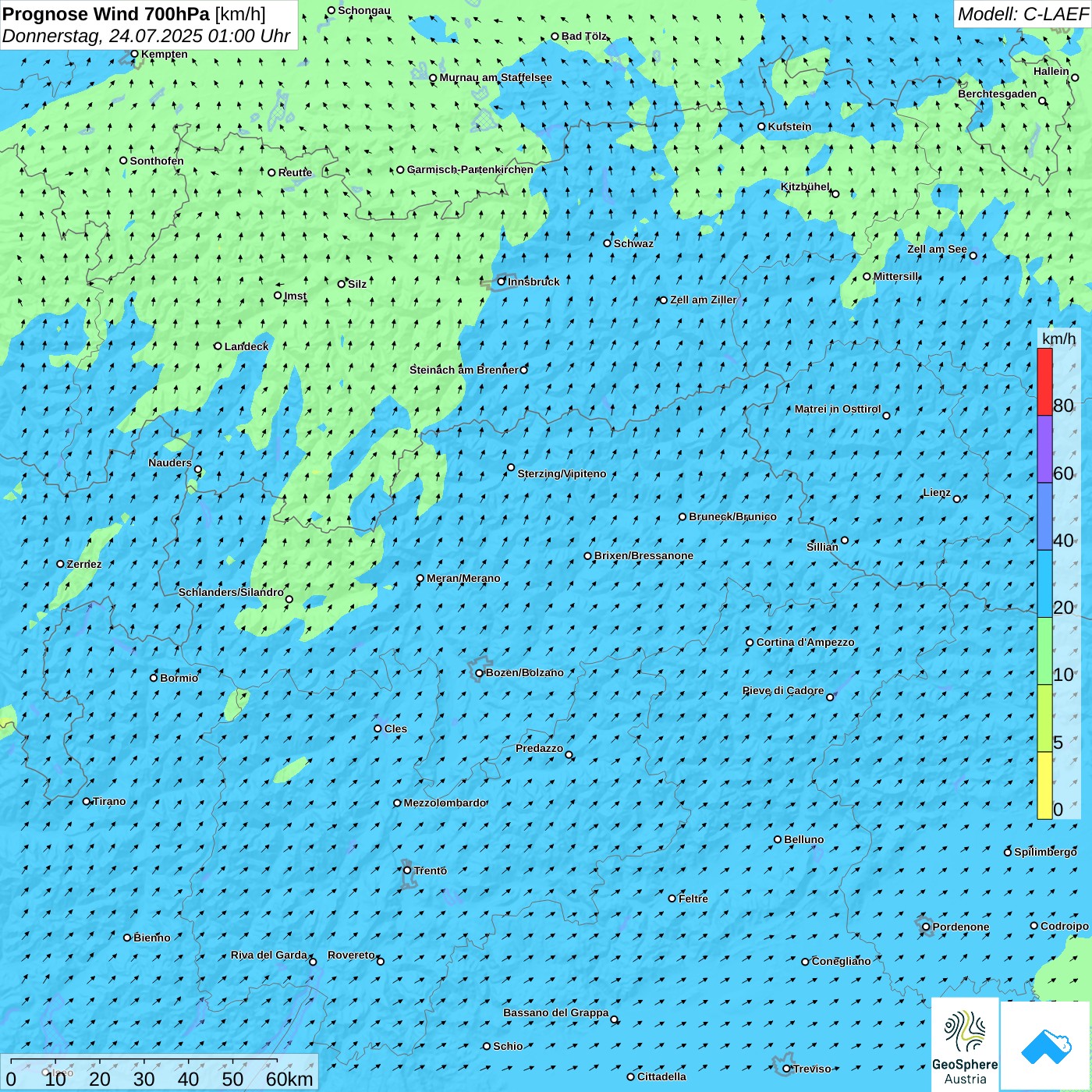This screenshot has height=1092, width=1092.
Task: Click the Bormio label
Action: click(x=179, y=678)
